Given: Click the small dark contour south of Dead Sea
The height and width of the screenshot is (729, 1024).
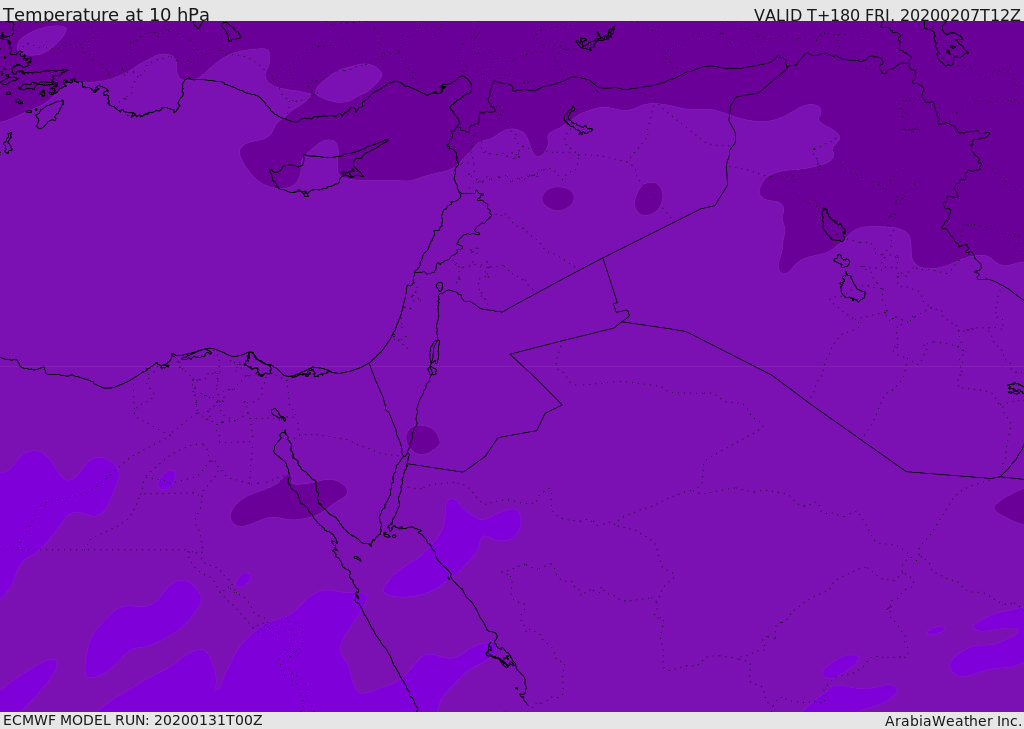Looking at the screenshot, I should (x=423, y=440).
